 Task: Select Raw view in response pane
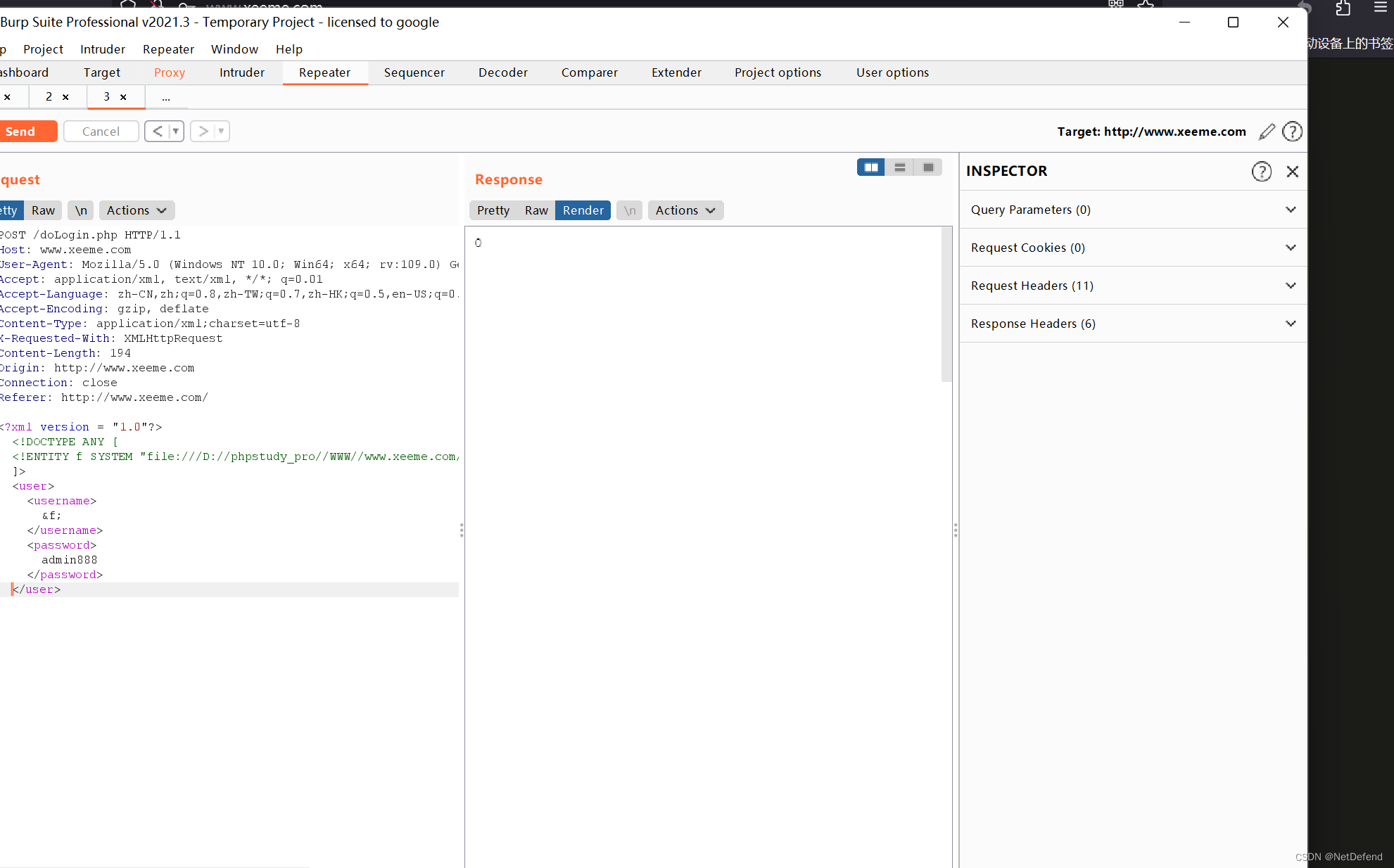(536, 210)
